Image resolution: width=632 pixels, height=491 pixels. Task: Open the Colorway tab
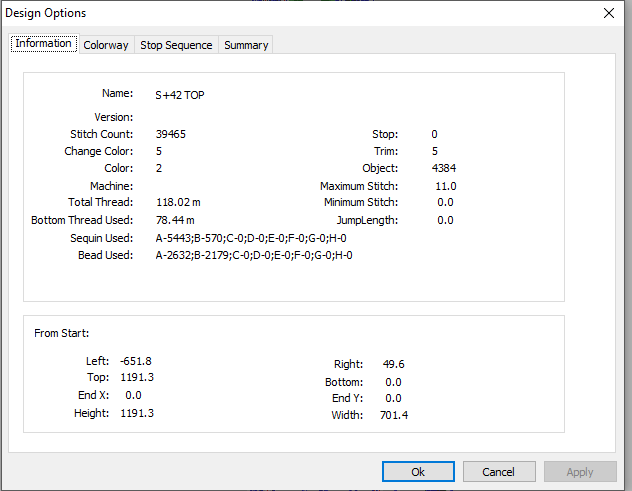[x=106, y=45]
